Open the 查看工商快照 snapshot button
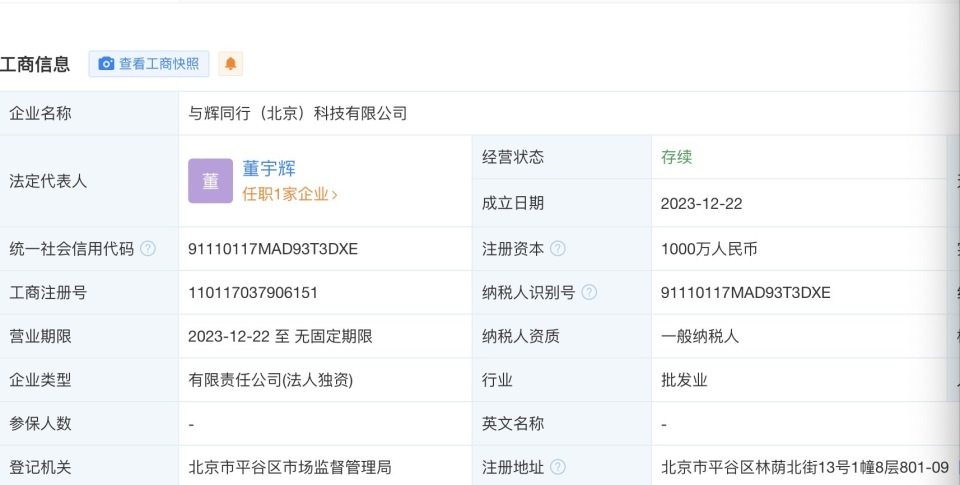Viewport: 960px width, 485px height. point(149,64)
